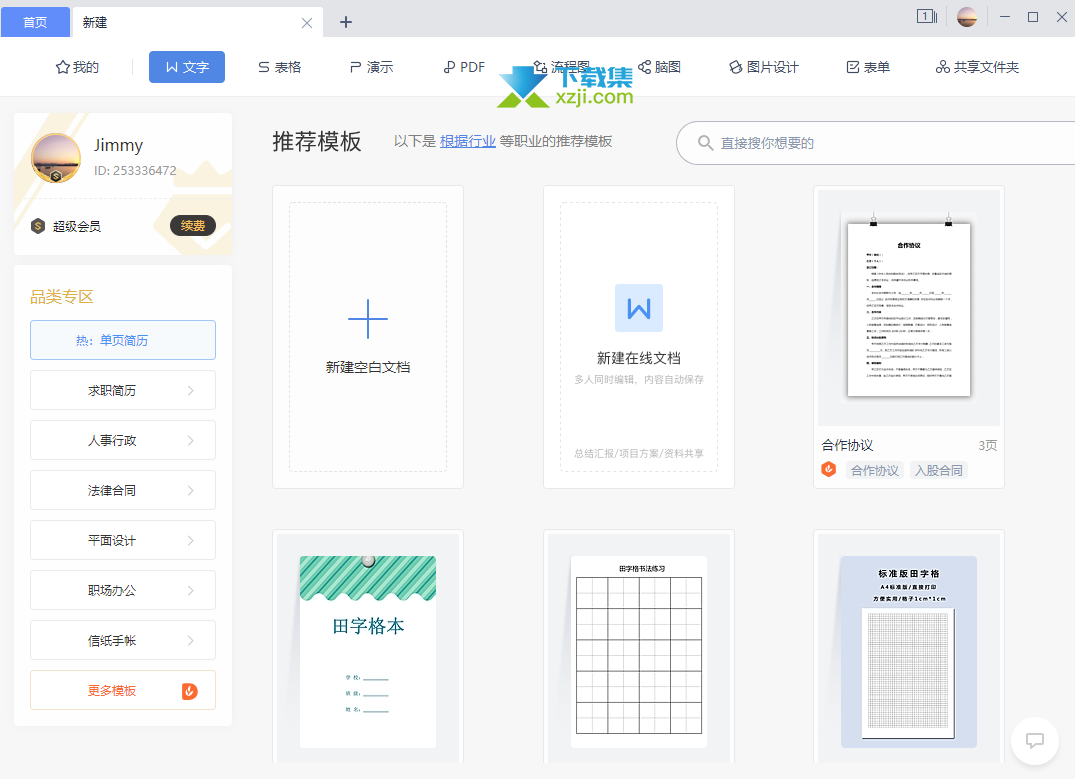Click Jimmy's profile picture in sidebar

pos(56,158)
